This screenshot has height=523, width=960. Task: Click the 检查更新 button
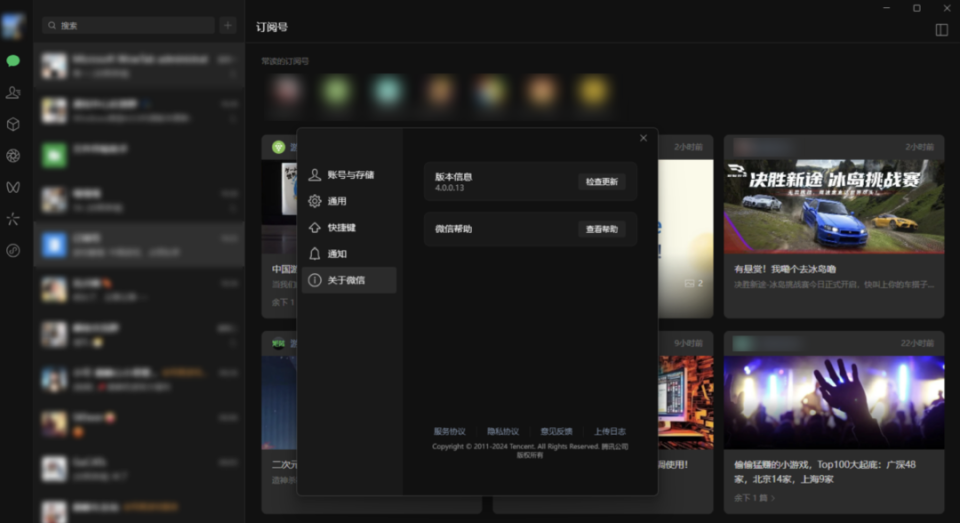[x=601, y=182]
